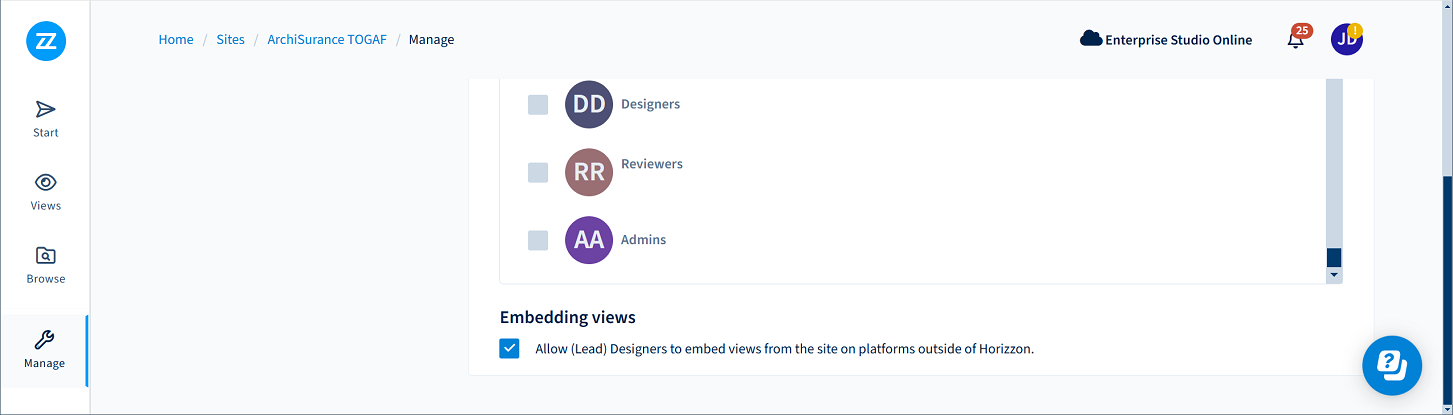
Task: Click the DD Designers avatar
Action: [589, 104]
